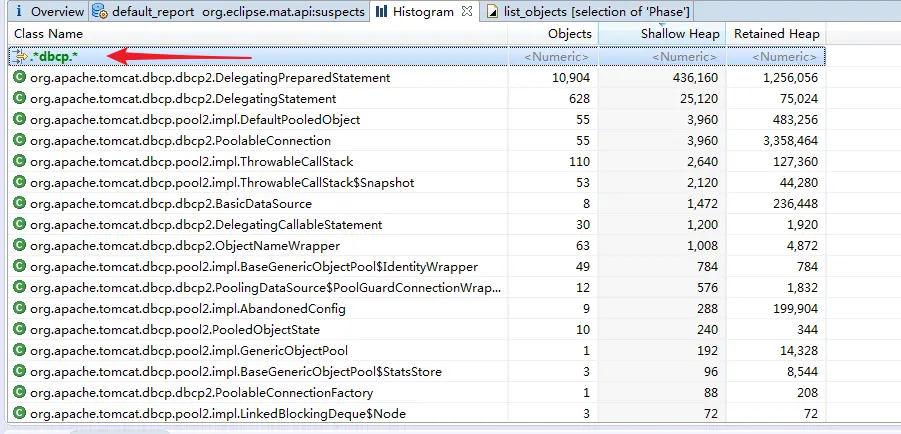
Task: Select the LinkedBlockingDeque$Node class name
Action: (218, 413)
